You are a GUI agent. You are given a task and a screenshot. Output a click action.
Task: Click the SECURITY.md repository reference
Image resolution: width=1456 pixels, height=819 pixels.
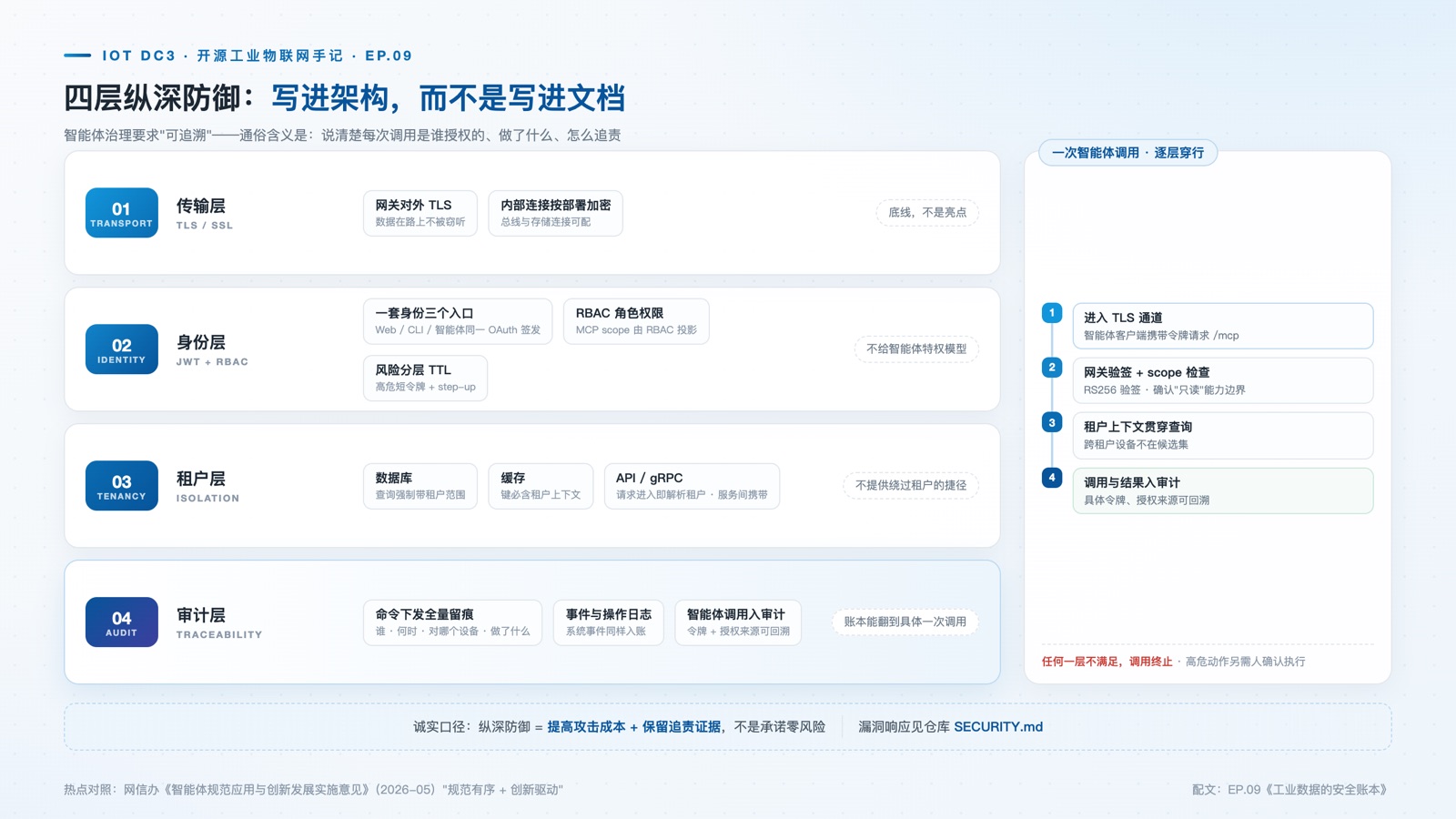(998, 727)
